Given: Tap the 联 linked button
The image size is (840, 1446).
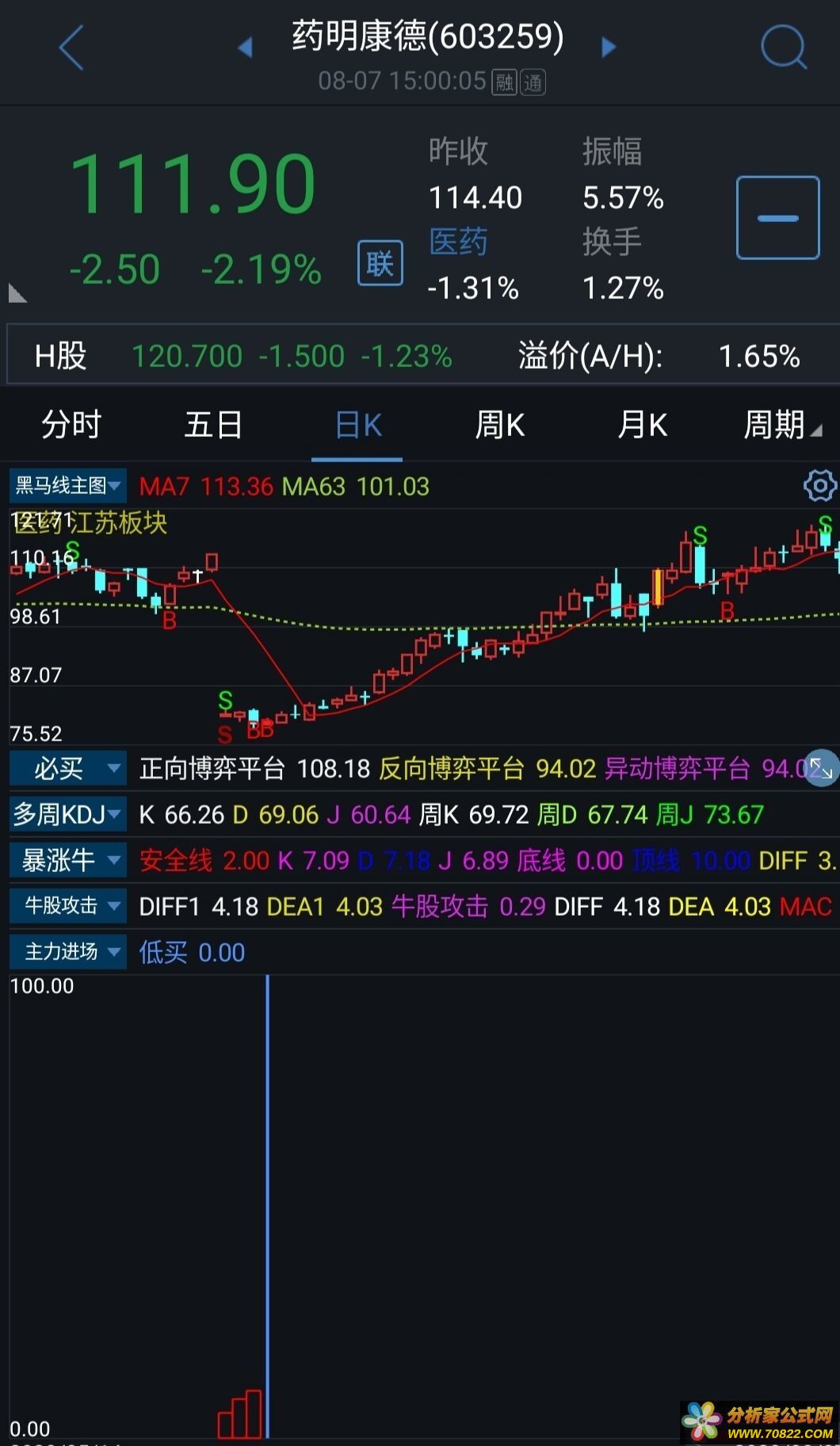Looking at the screenshot, I should [380, 263].
